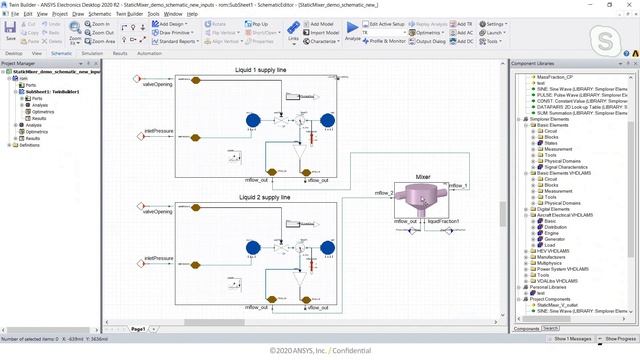Open the Draw Primitive dropdown
The image size is (640, 360).
click(173, 33)
